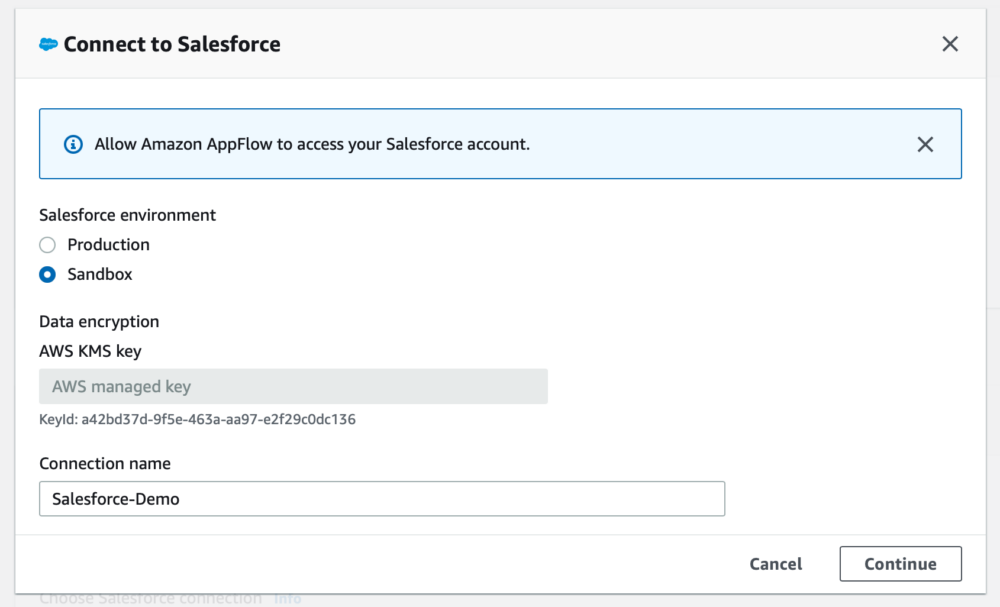Click the 'Production' option label

point(108,245)
